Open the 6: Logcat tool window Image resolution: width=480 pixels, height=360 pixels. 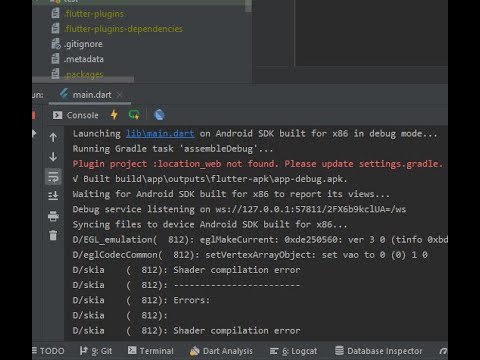click(x=293, y=351)
